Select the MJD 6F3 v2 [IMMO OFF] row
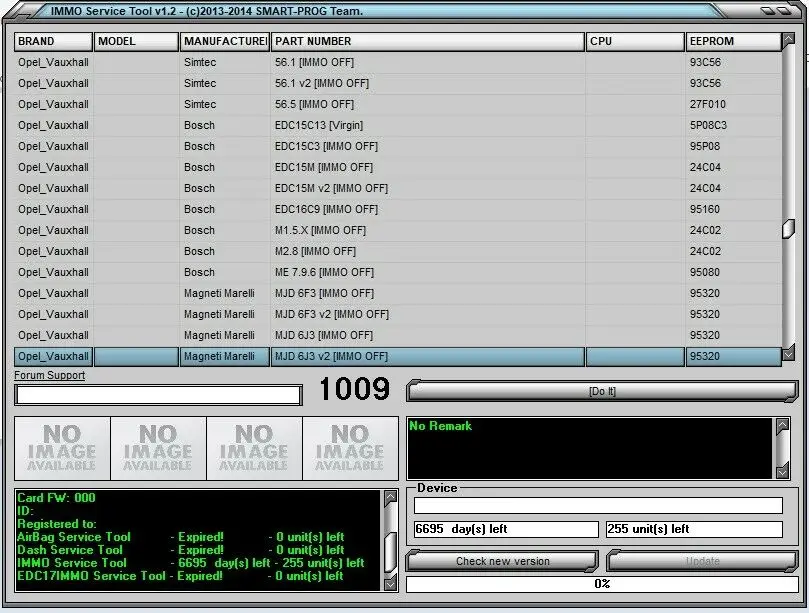Image resolution: width=809 pixels, height=613 pixels. coord(398,314)
